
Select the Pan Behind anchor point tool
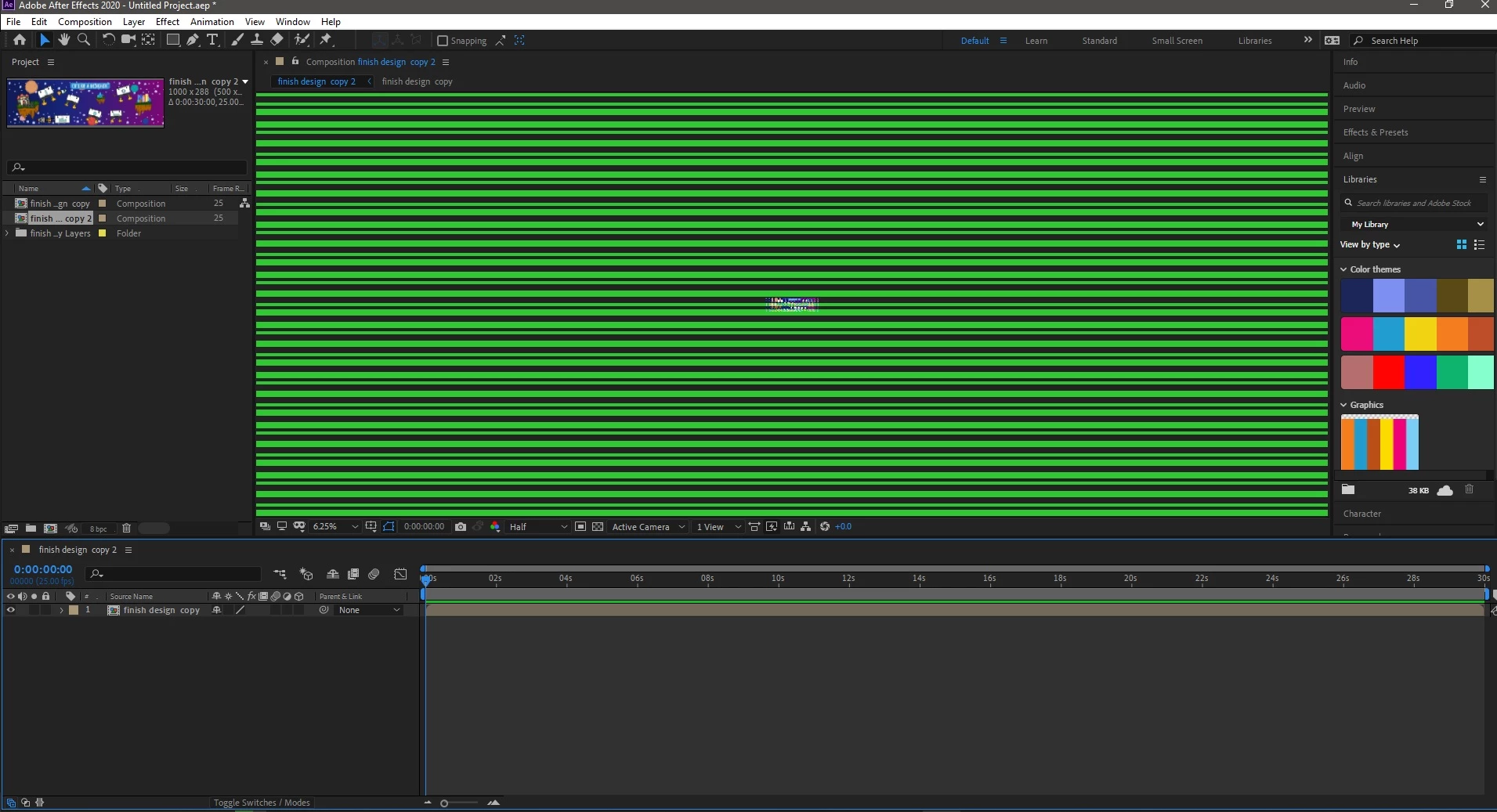148,40
